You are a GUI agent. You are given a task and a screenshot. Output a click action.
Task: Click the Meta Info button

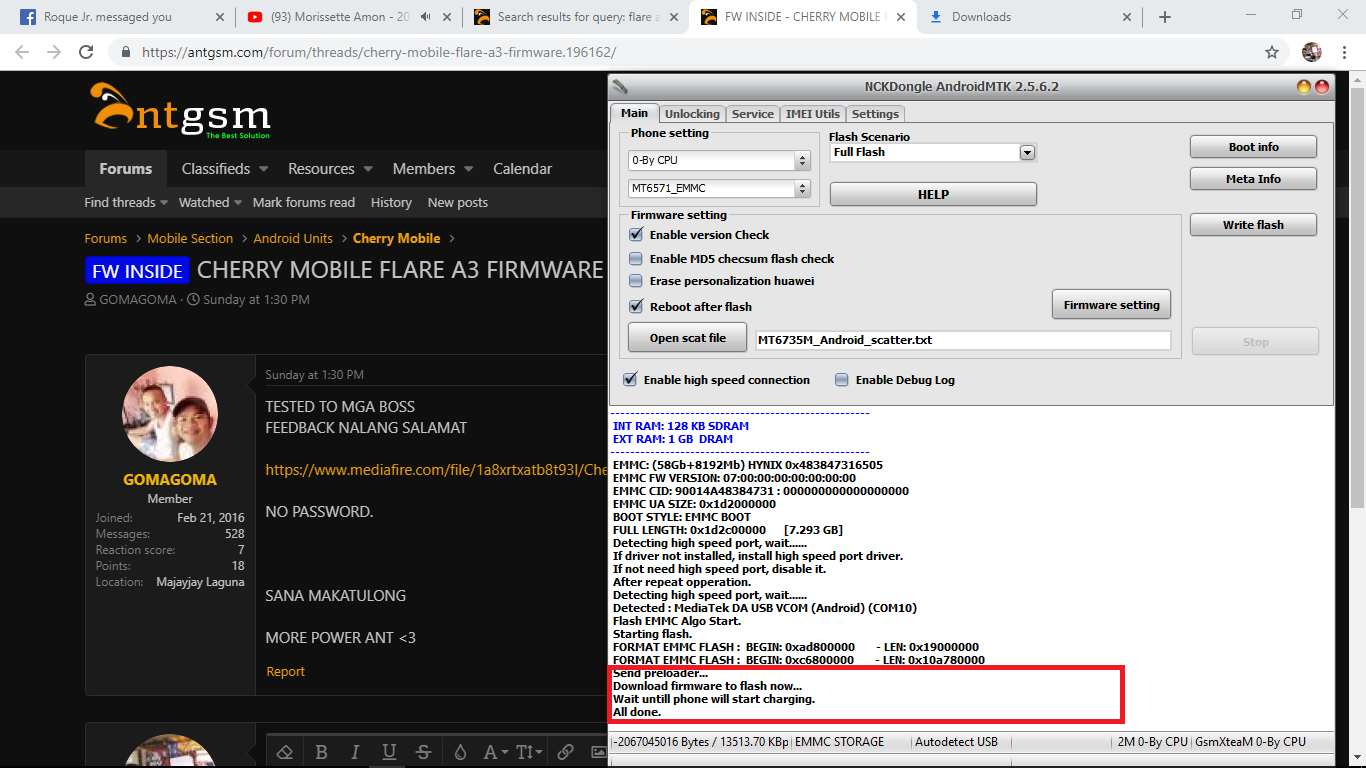click(x=1253, y=179)
